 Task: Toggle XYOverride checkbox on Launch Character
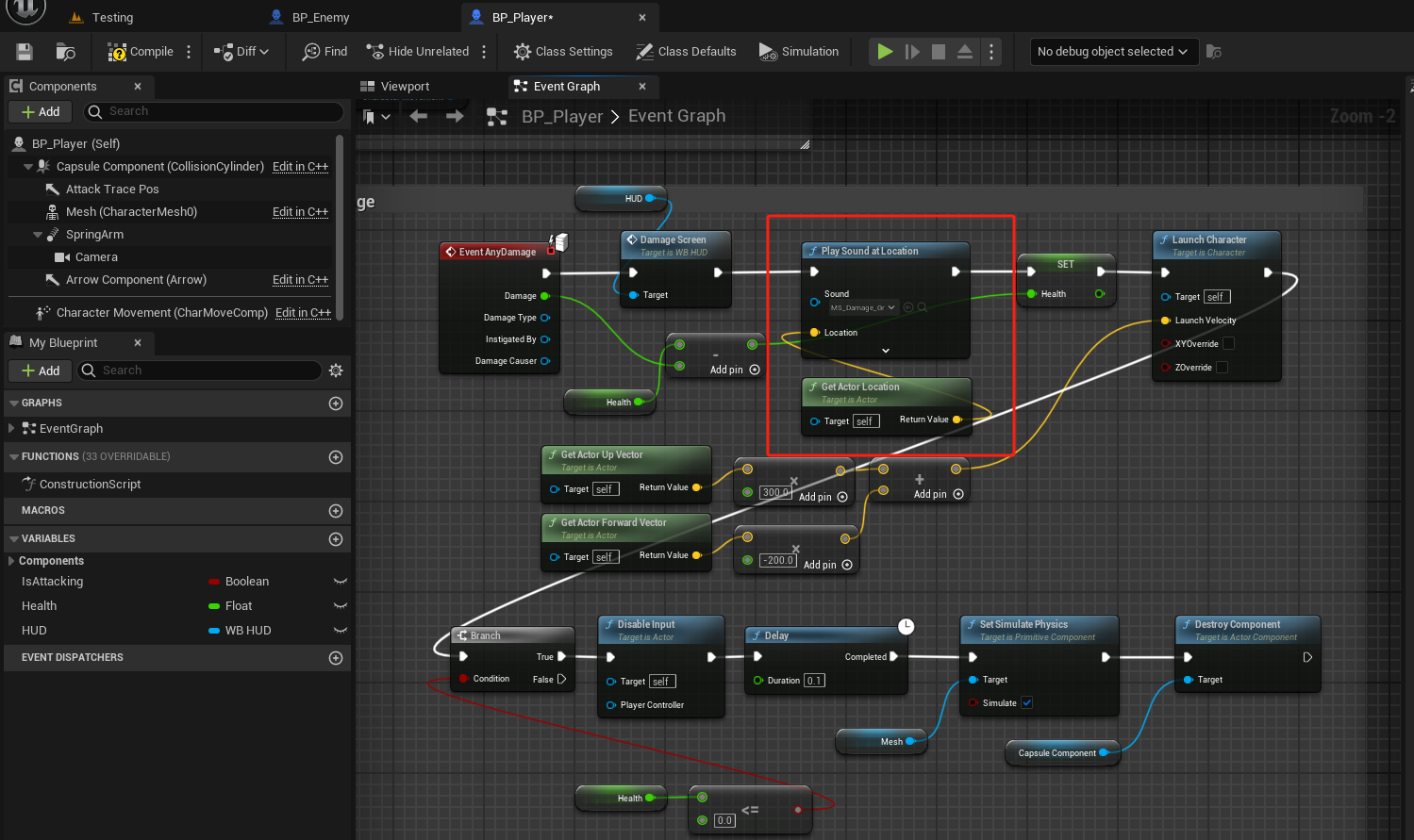[1228, 344]
